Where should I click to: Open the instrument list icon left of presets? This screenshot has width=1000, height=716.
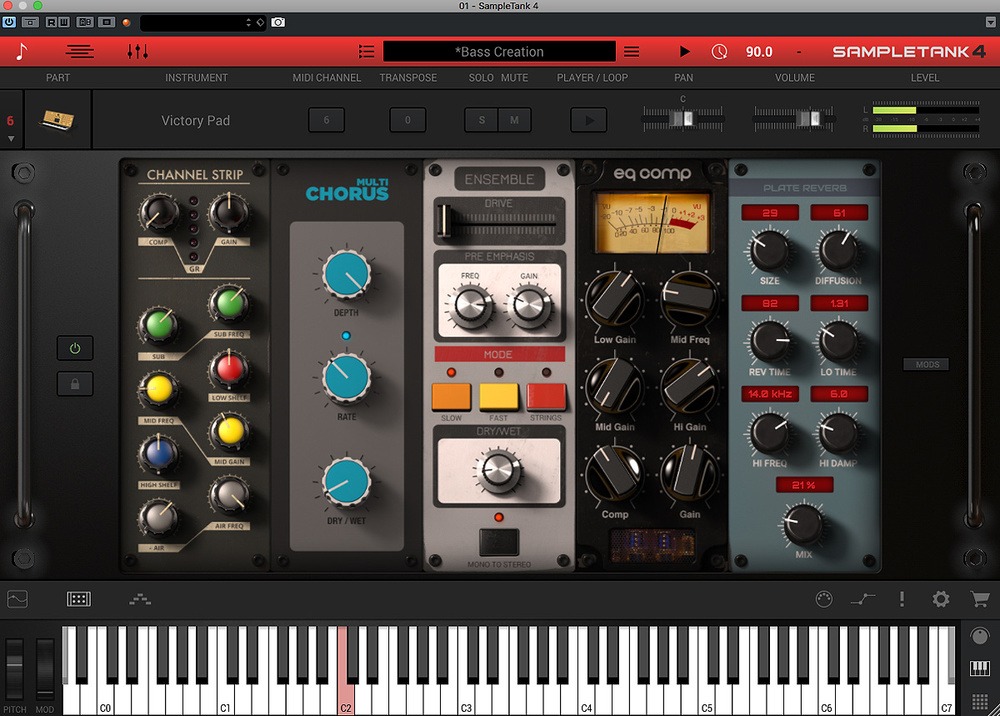[x=366, y=51]
